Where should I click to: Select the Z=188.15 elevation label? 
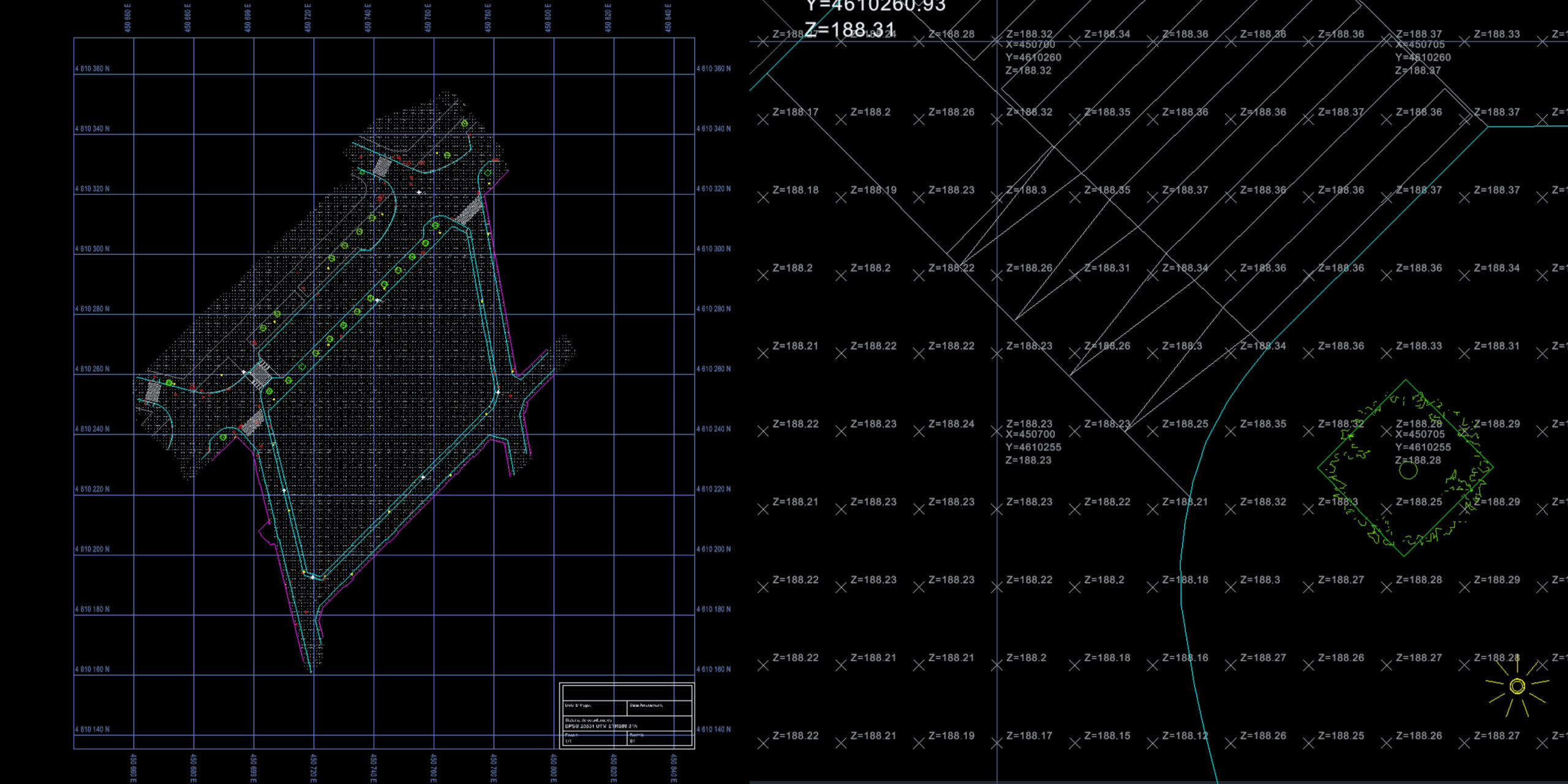tap(1107, 736)
